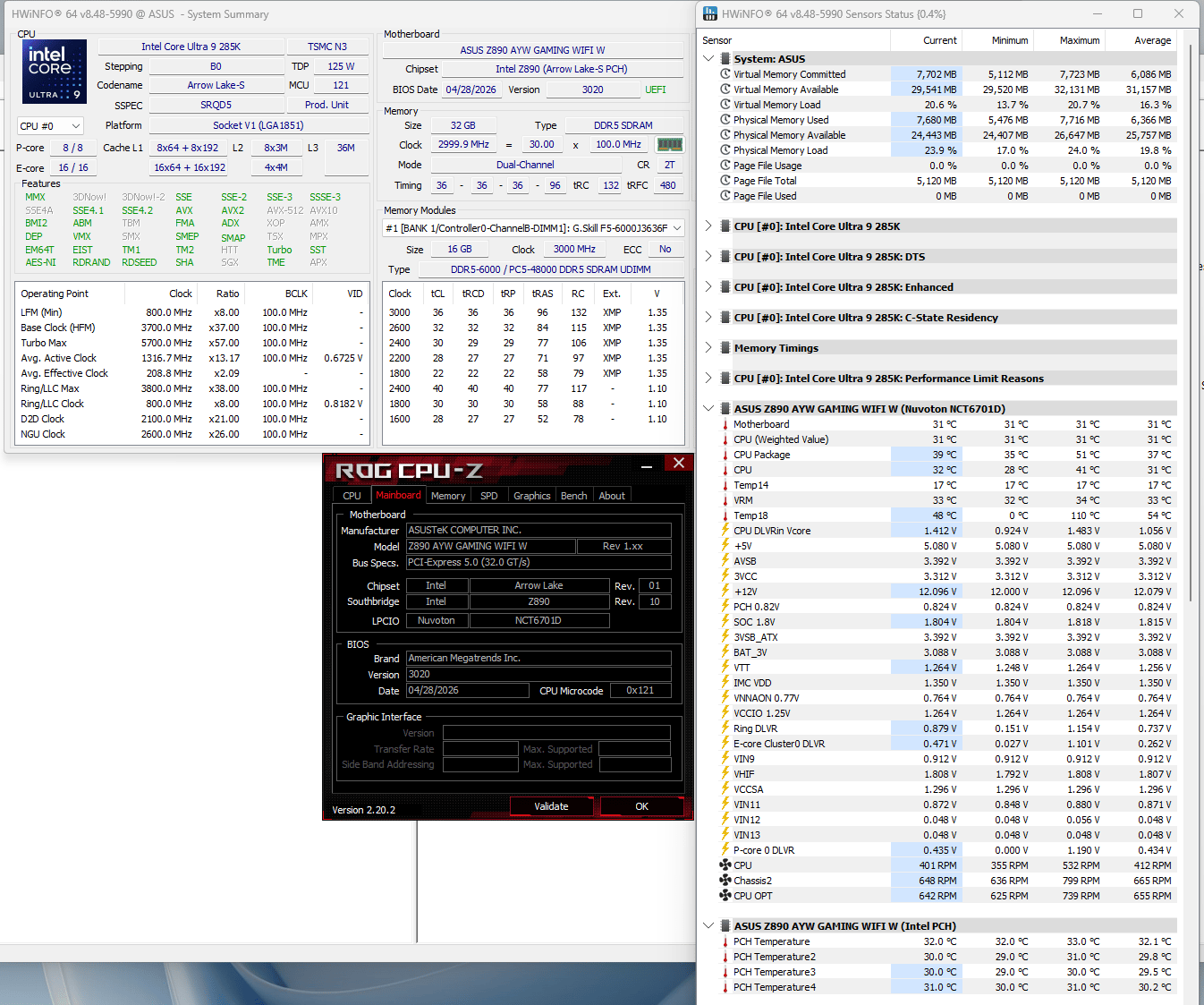
Task: Expand the C-State Residency group
Action: (x=708, y=318)
